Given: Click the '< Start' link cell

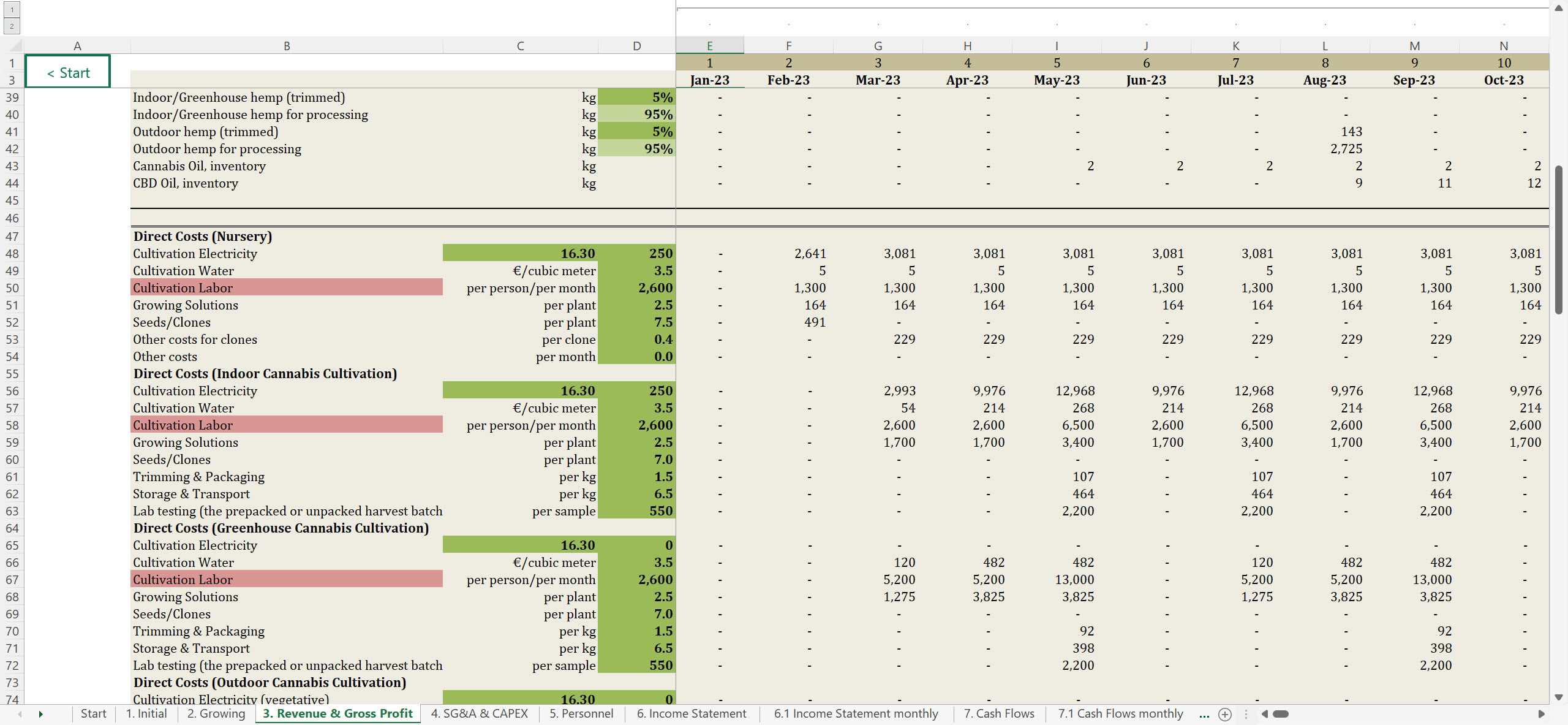Looking at the screenshot, I should point(68,72).
